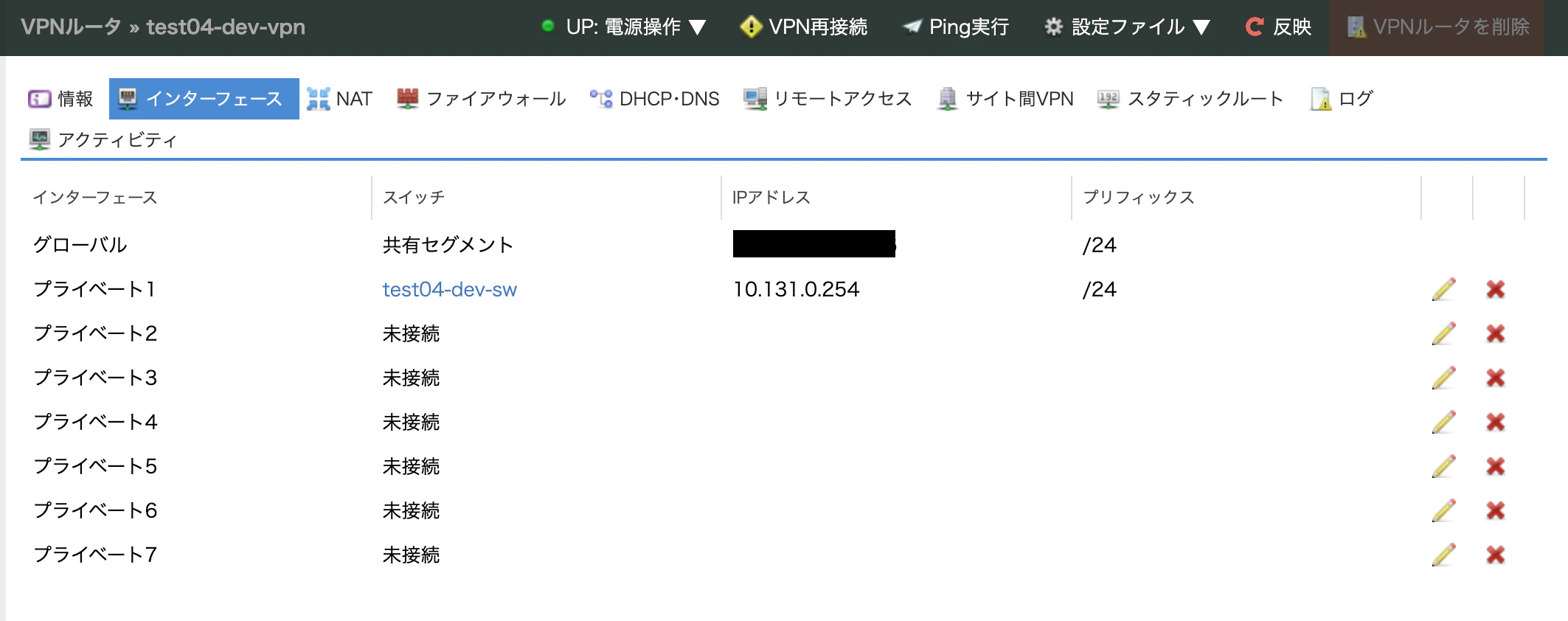Click the 共有セグメント switch cell
The height and width of the screenshot is (621, 1568).
pos(448,245)
